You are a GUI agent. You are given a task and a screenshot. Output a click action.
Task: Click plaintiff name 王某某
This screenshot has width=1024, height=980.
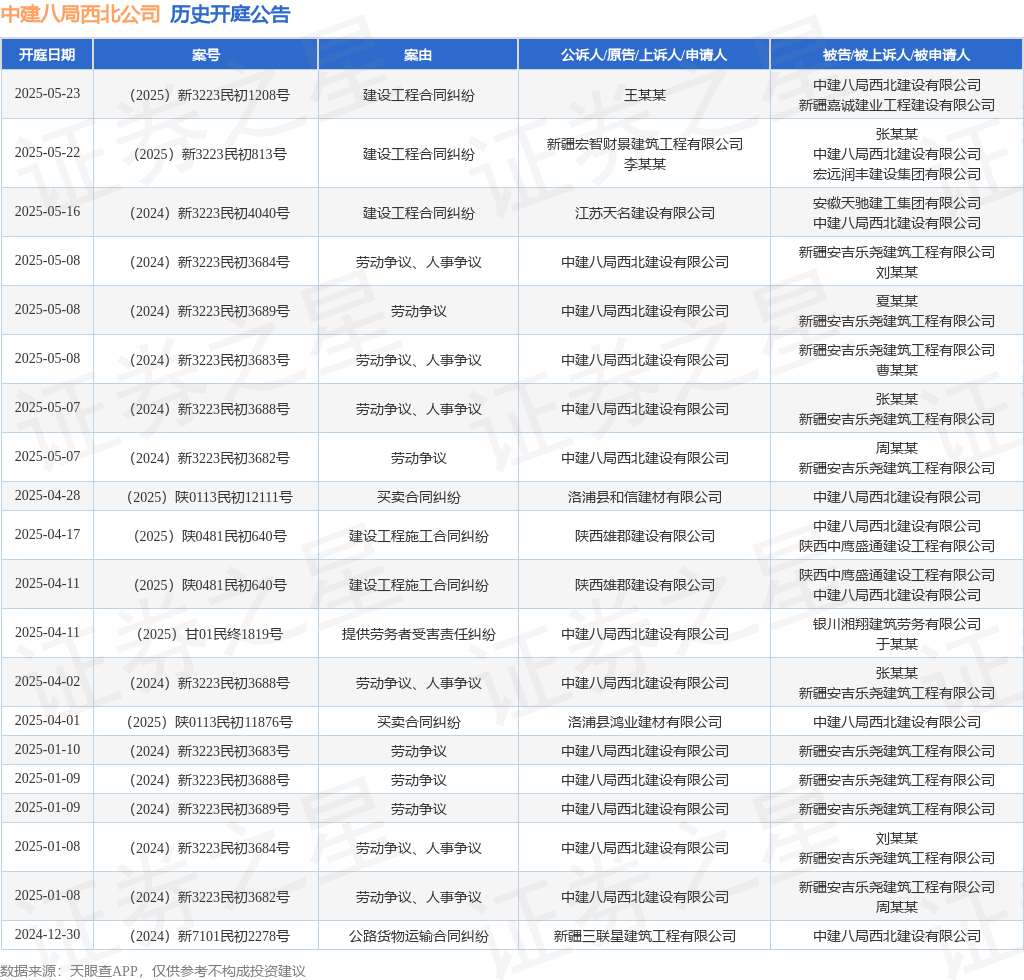pyautogui.click(x=645, y=95)
